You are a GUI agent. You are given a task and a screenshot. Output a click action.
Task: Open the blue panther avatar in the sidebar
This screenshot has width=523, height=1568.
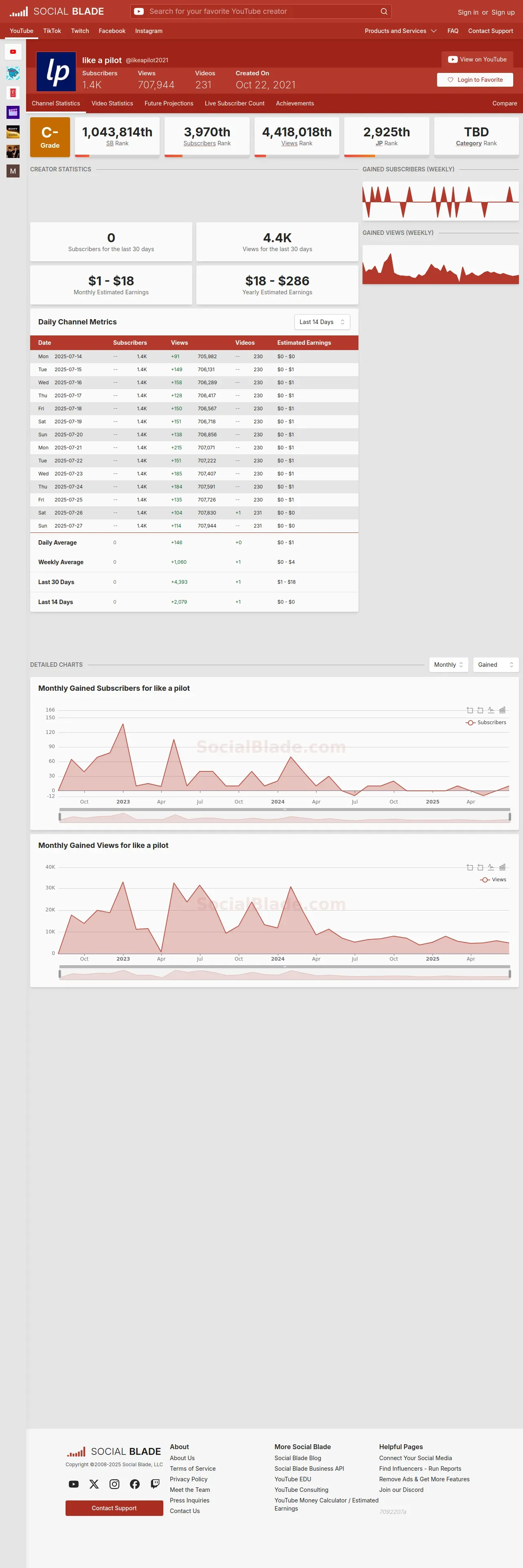13,74
